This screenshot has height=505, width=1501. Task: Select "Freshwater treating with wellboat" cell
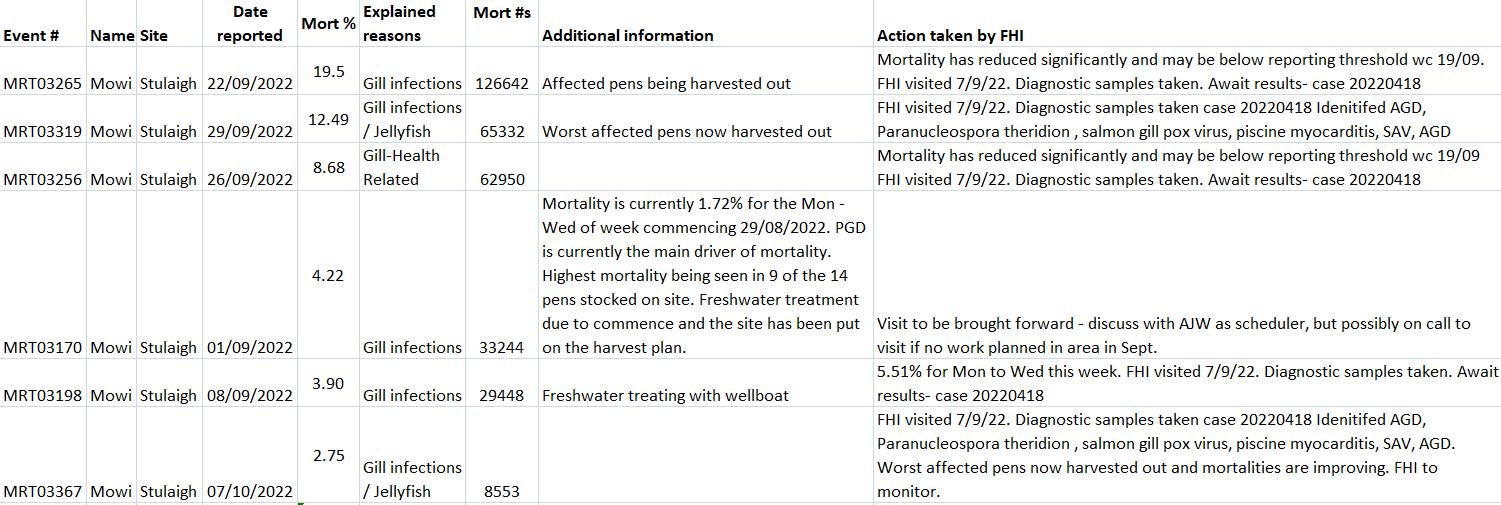665,395
